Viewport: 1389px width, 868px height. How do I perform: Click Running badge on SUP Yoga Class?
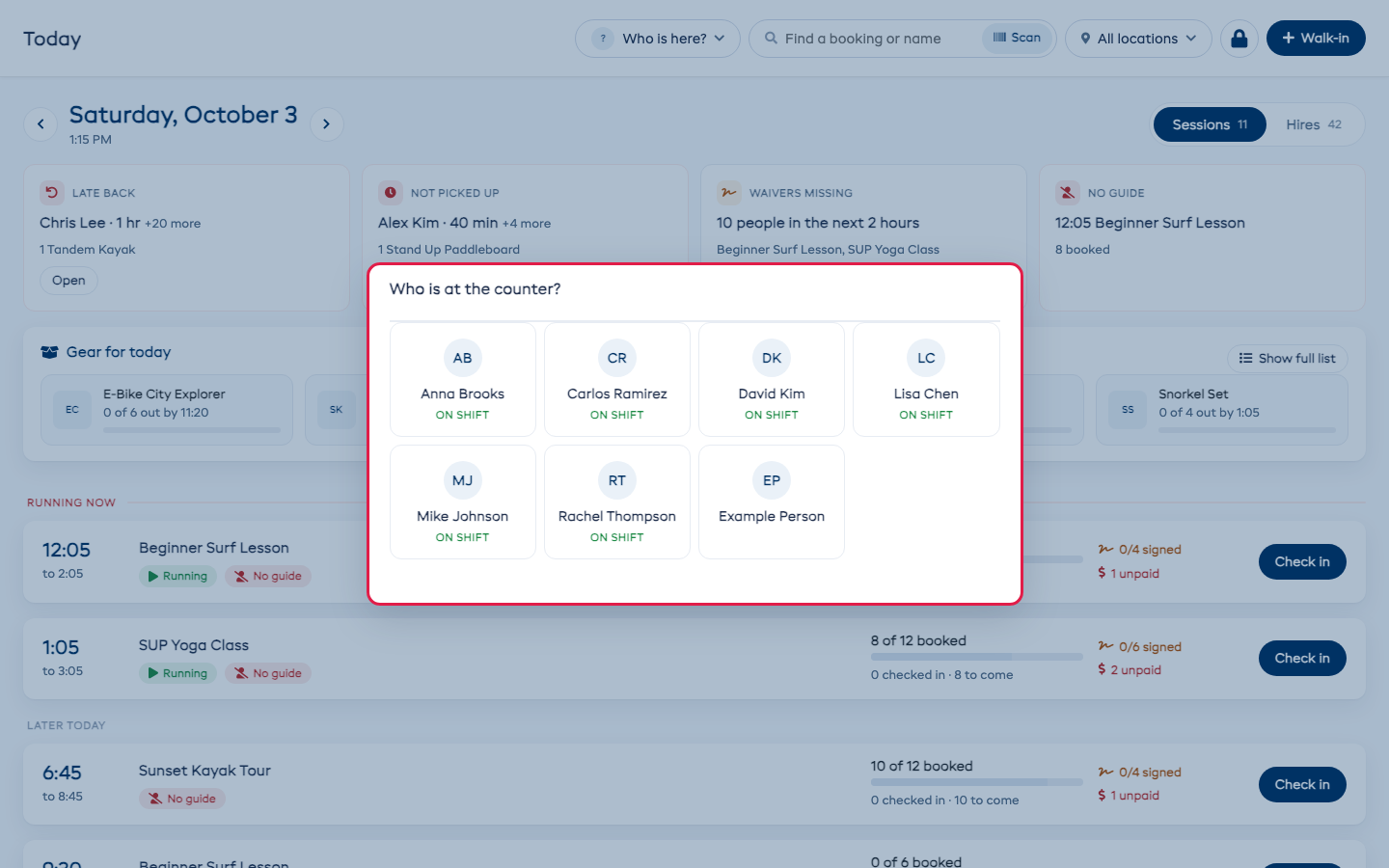tap(177, 674)
